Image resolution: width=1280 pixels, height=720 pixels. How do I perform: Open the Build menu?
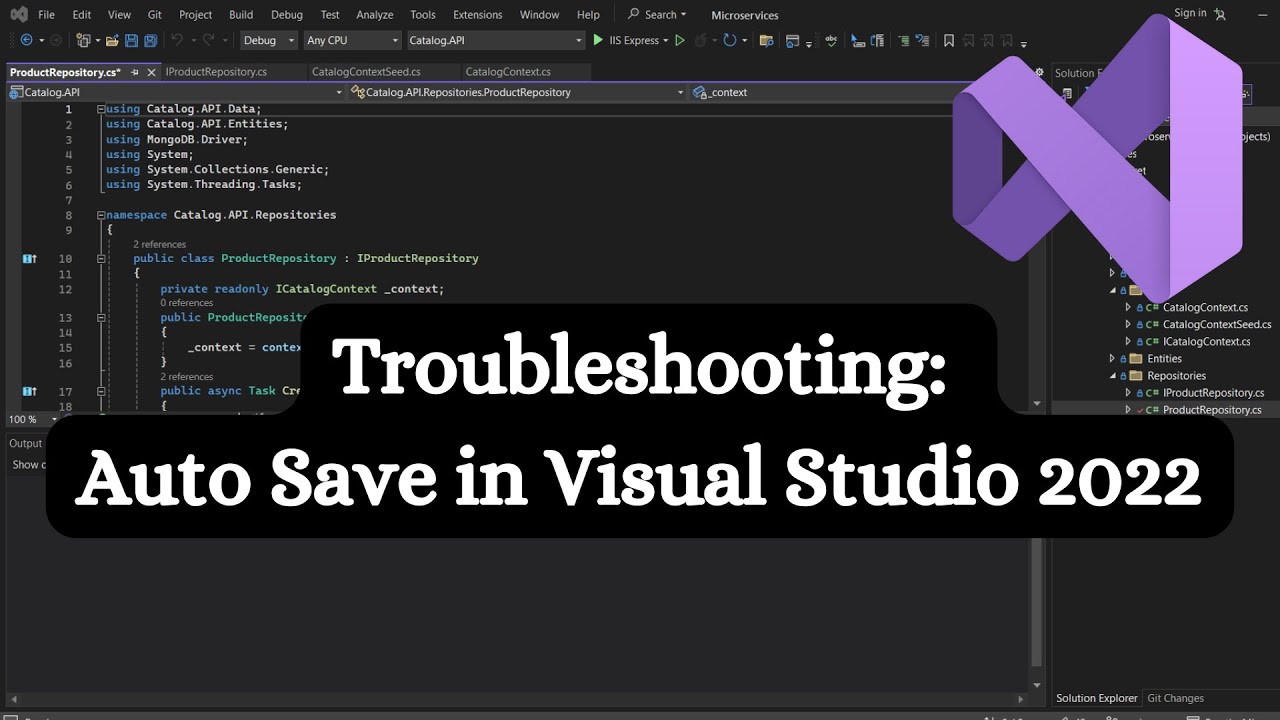coord(241,15)
